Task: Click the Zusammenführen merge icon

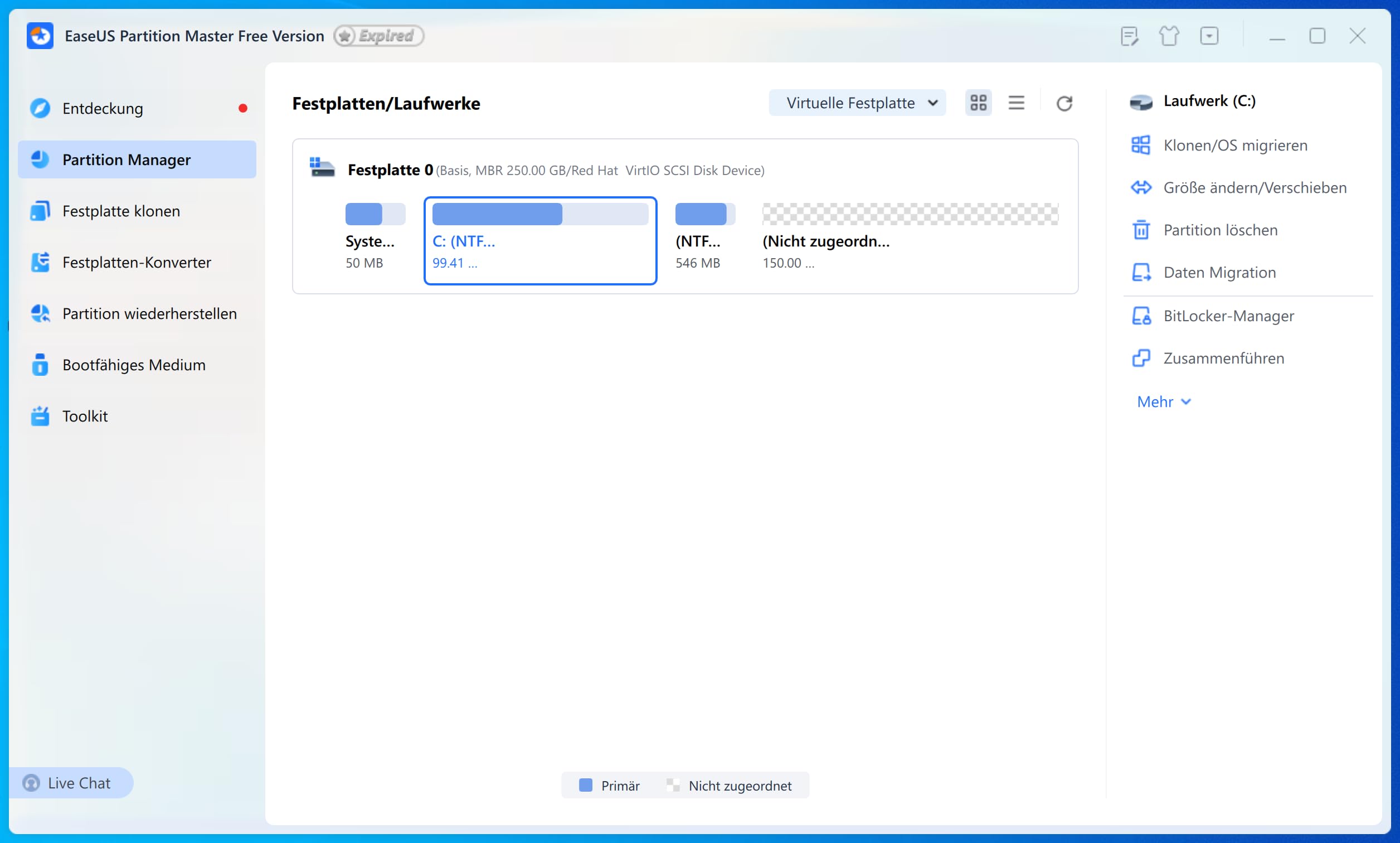Action: 1141,358
